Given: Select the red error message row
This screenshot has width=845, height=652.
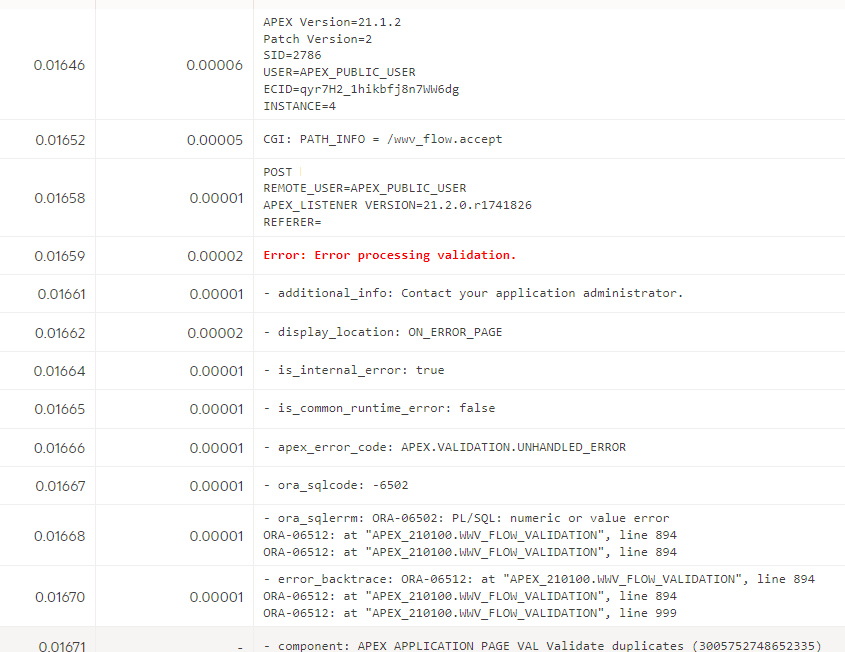Looking at the screenshot, I should [390, 255].
